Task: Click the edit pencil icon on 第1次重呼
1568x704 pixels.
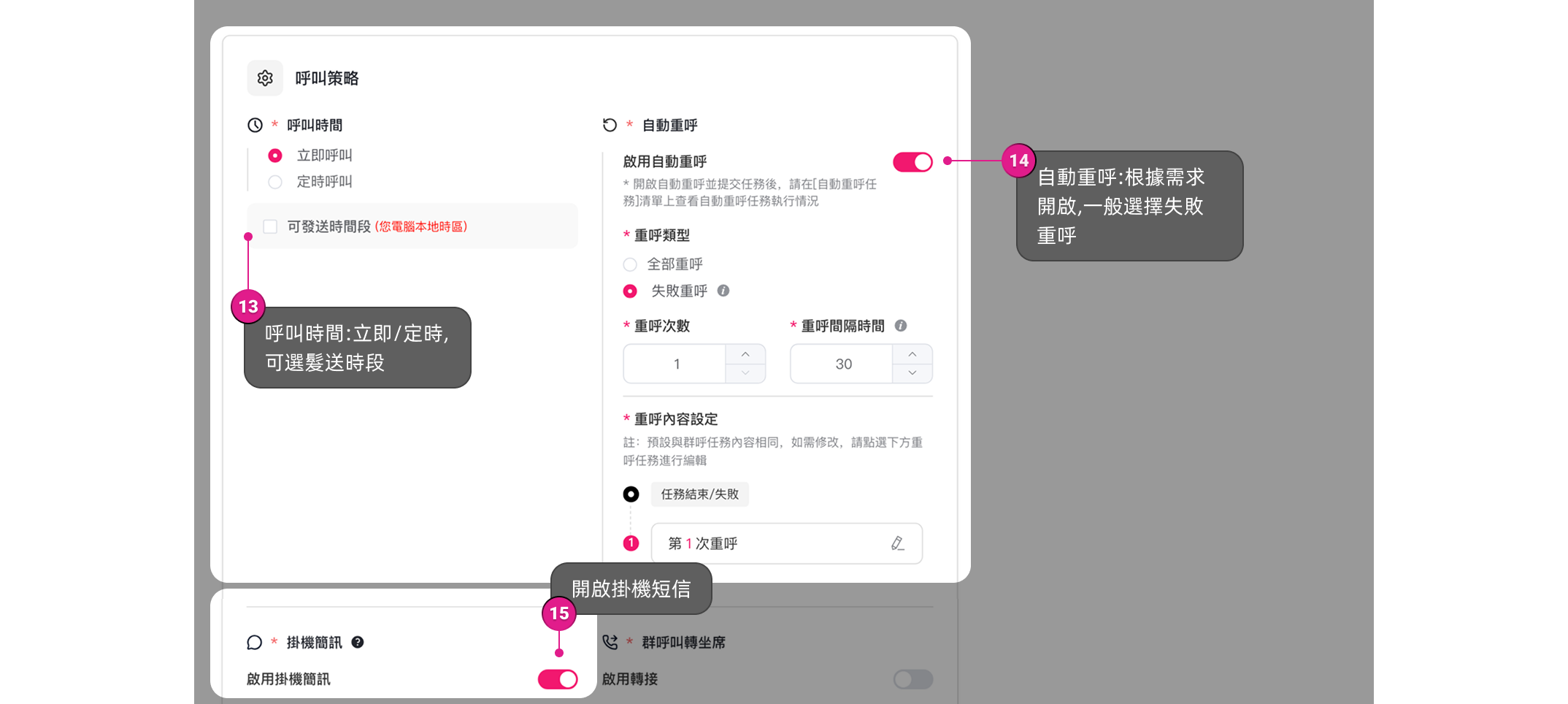Action: pos(898,543)
